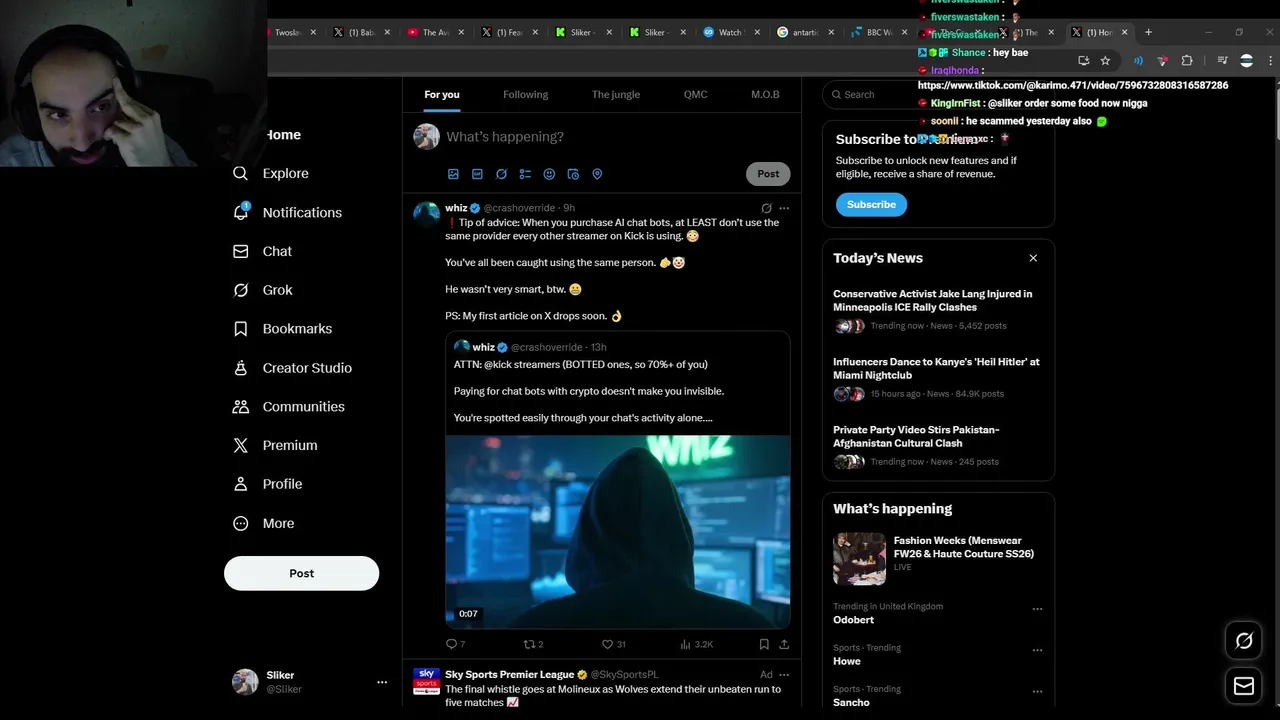Open Chat in the sidebar
This screenshot has width=1280, height=720.
click(263, 251)
